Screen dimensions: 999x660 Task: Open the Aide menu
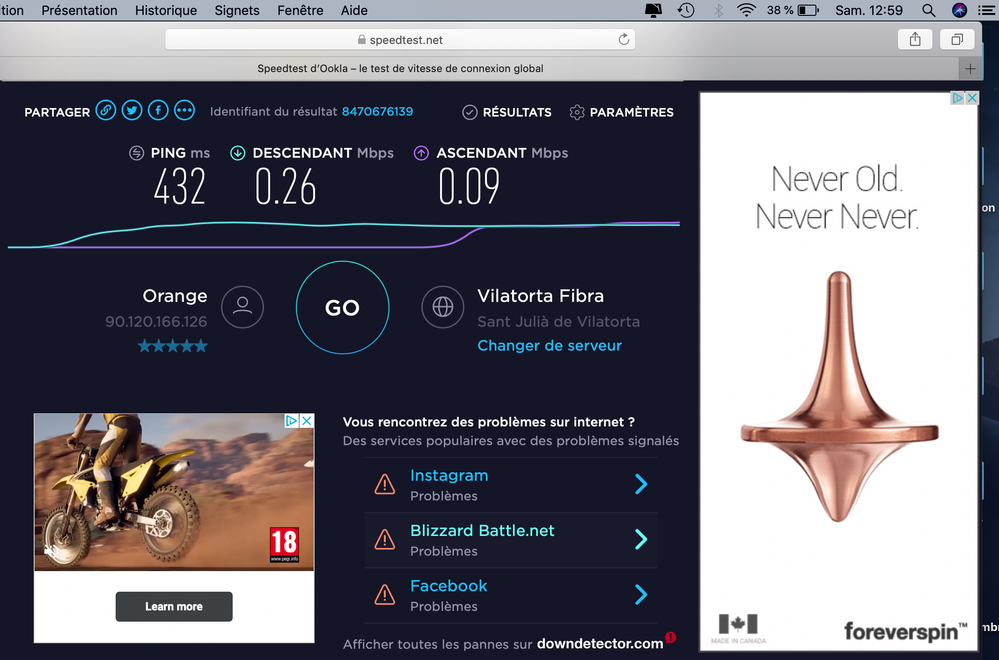[x=354, y=10]
